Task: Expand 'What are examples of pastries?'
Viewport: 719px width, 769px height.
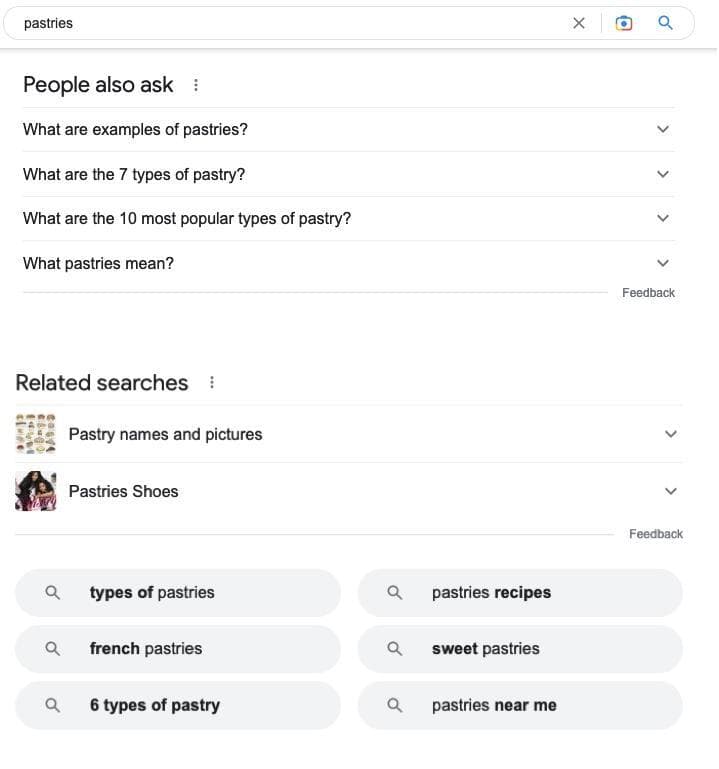Action: 661,129
